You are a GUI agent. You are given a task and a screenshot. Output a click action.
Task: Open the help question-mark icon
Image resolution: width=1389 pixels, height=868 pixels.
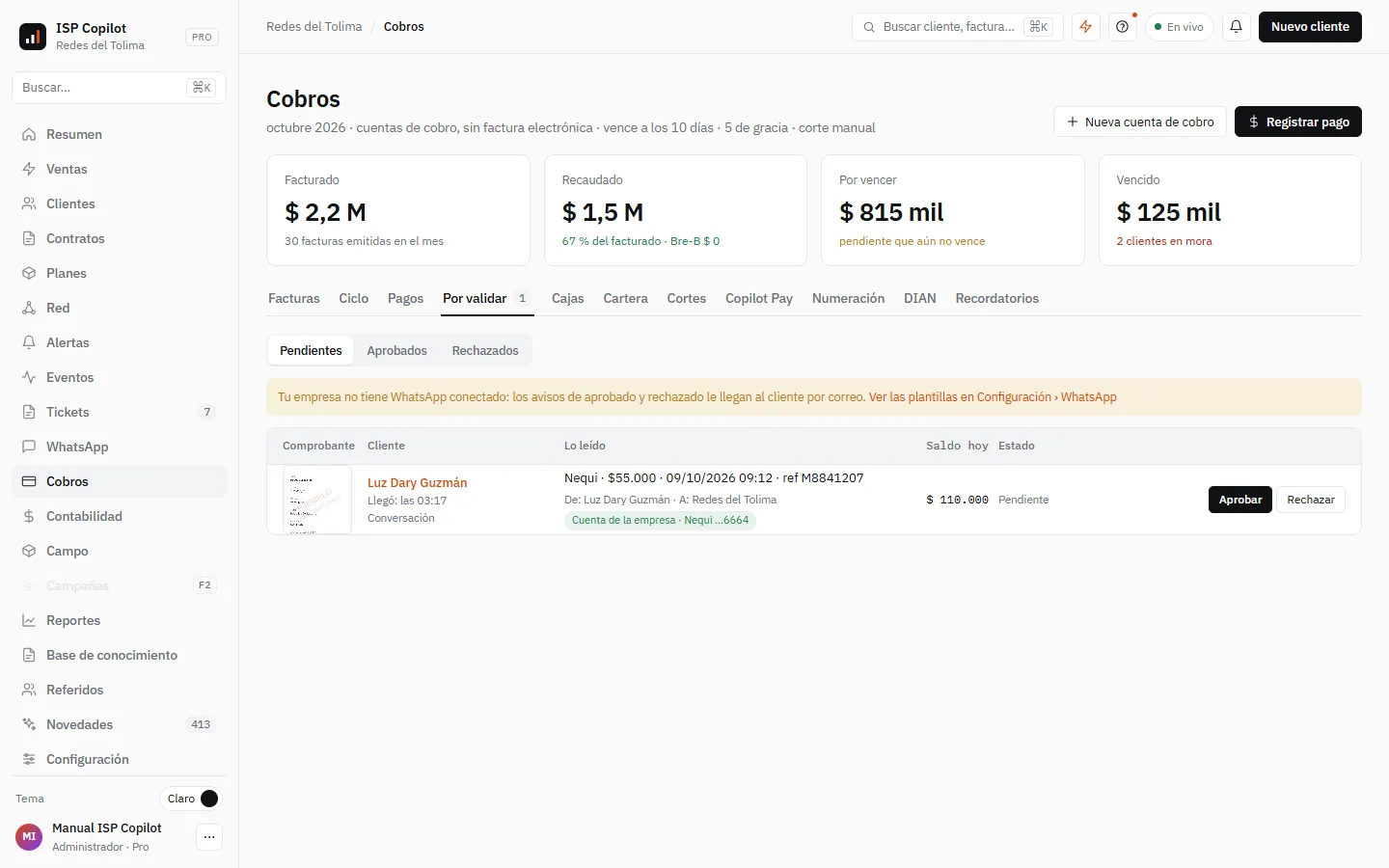coord(1123,27)
